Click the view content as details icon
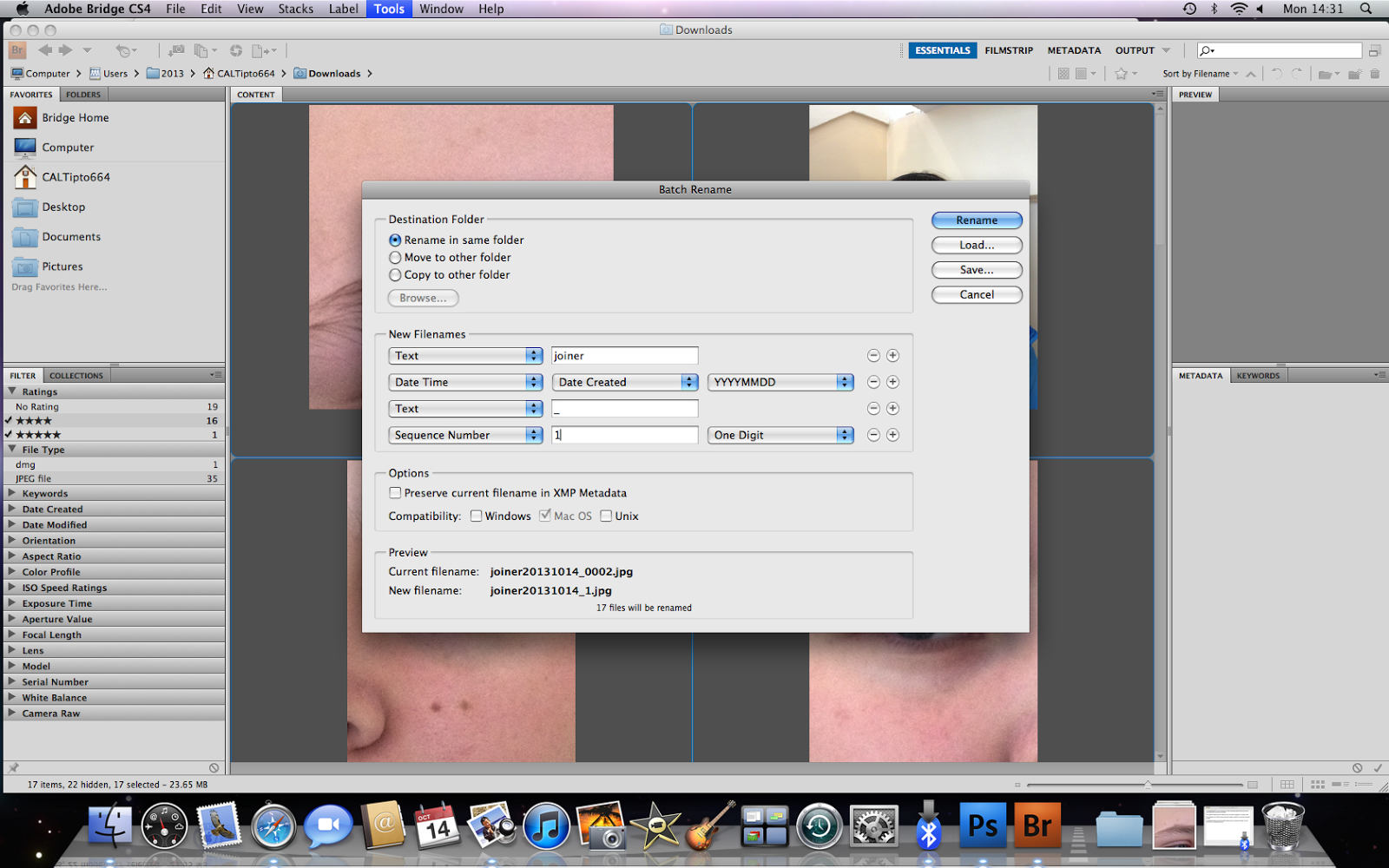The height and width of the screenshot is (868, 1389). 1340,785
